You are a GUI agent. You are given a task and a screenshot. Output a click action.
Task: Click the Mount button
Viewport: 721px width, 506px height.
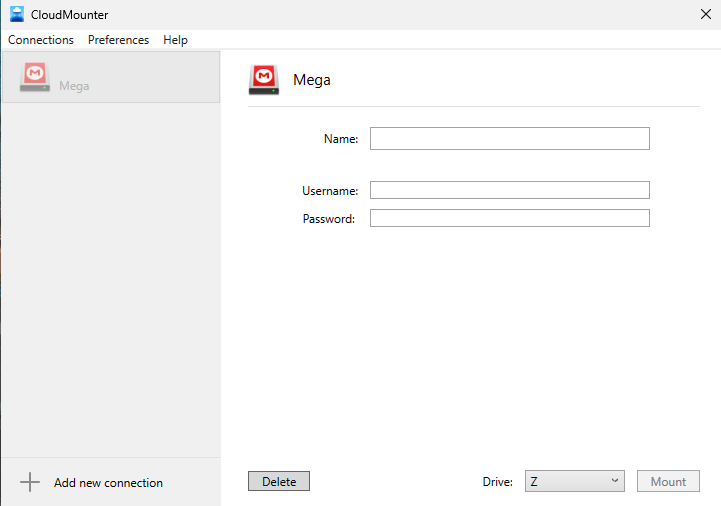click(x=668, y=481)
